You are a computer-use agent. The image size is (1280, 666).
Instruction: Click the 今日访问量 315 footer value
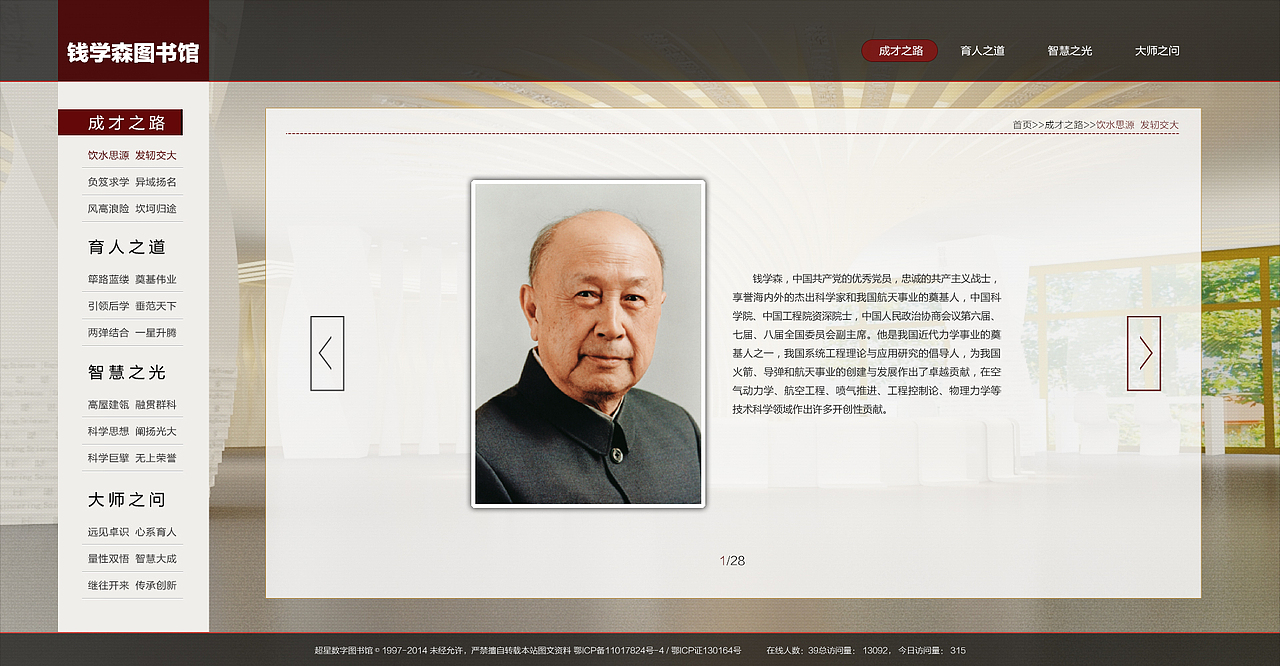pyautogui.click(x=932, y=651)
